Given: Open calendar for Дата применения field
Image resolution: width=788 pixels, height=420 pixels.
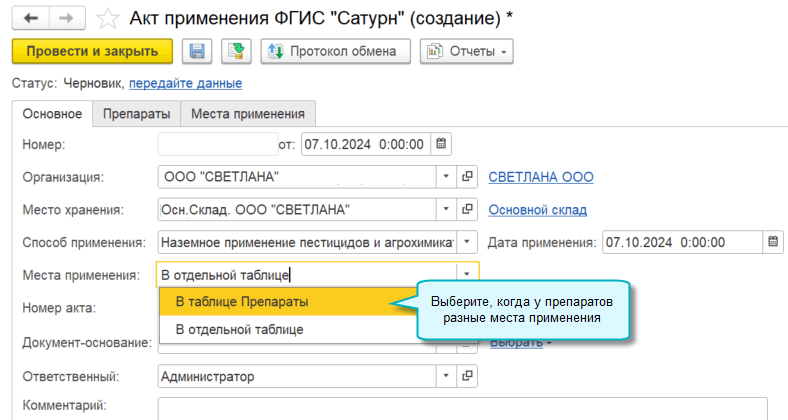Looking at the screenshot, I should (x=773, y=242).
